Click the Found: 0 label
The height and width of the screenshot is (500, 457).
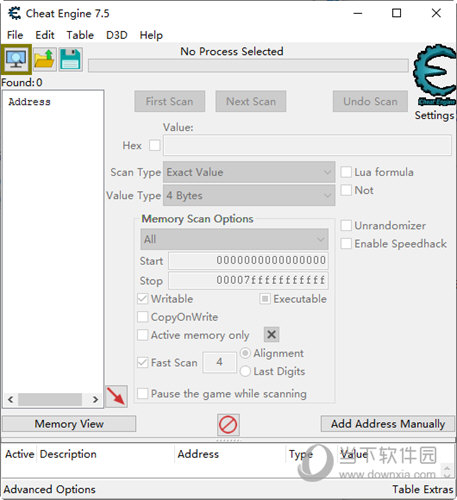tap(22, 82)
